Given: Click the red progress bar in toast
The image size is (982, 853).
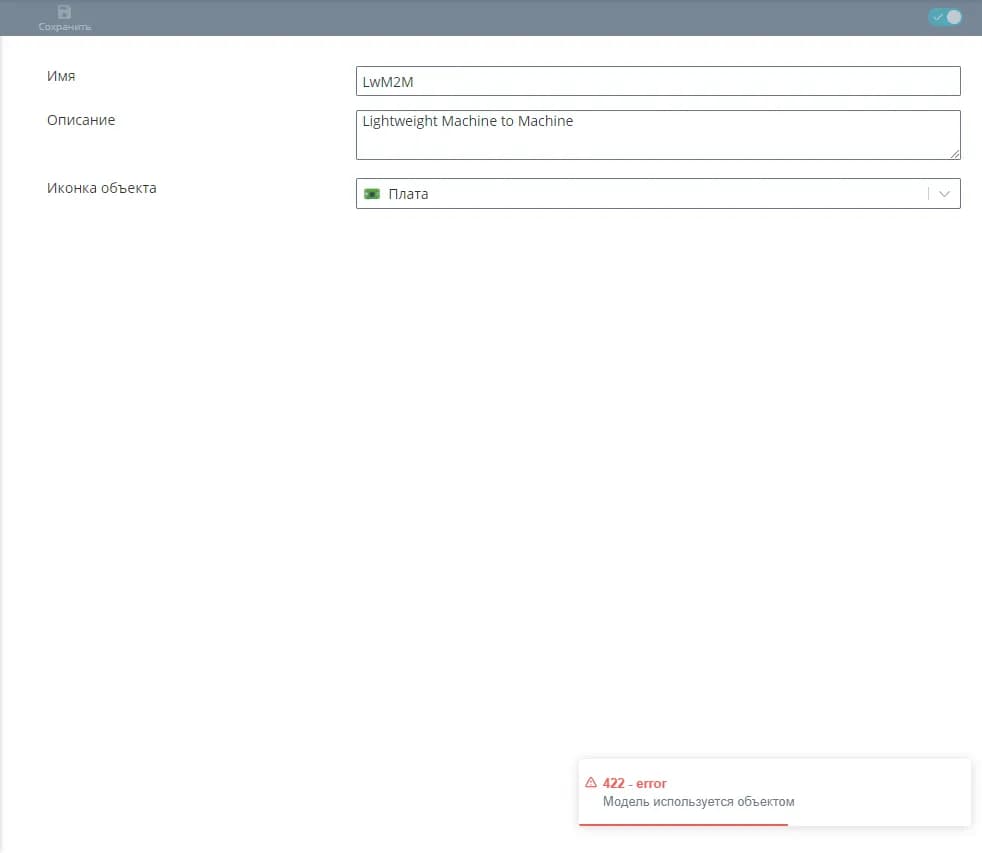Looking at the screenshot, I should [683, 825].
